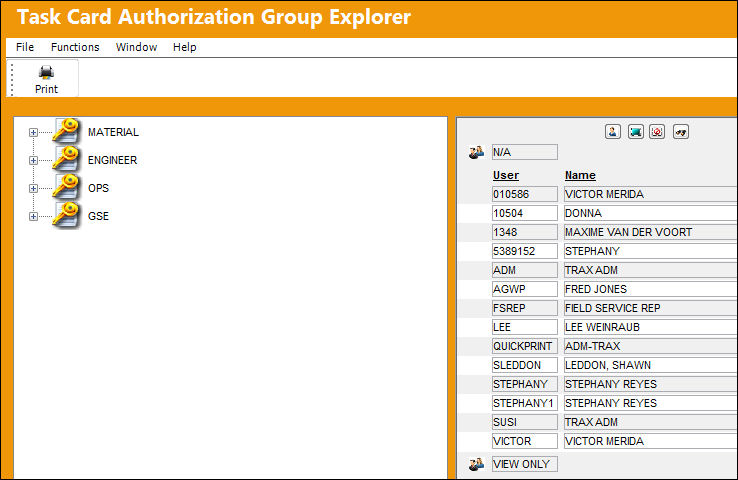This screenshot has height=480, width=738.
Task: Select user cell AGWP
Action: point(525,289)
